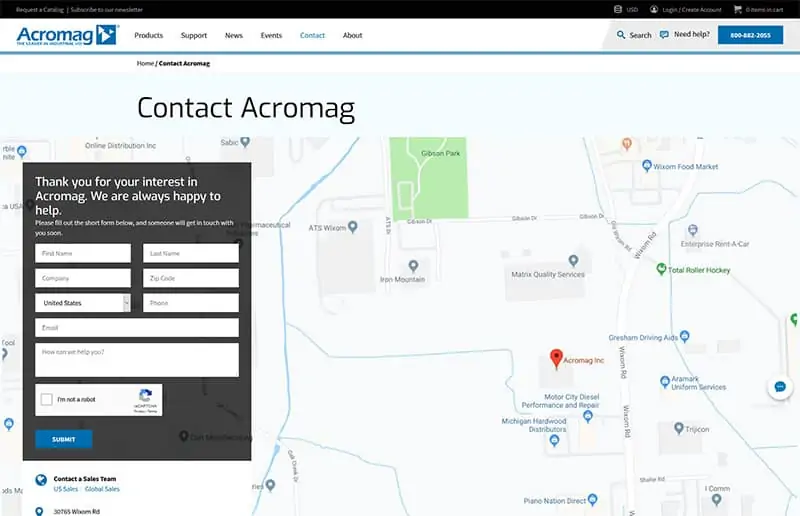Click the ATS Wixom map pin
800x516 pixels.
click(x=353, y=227)
